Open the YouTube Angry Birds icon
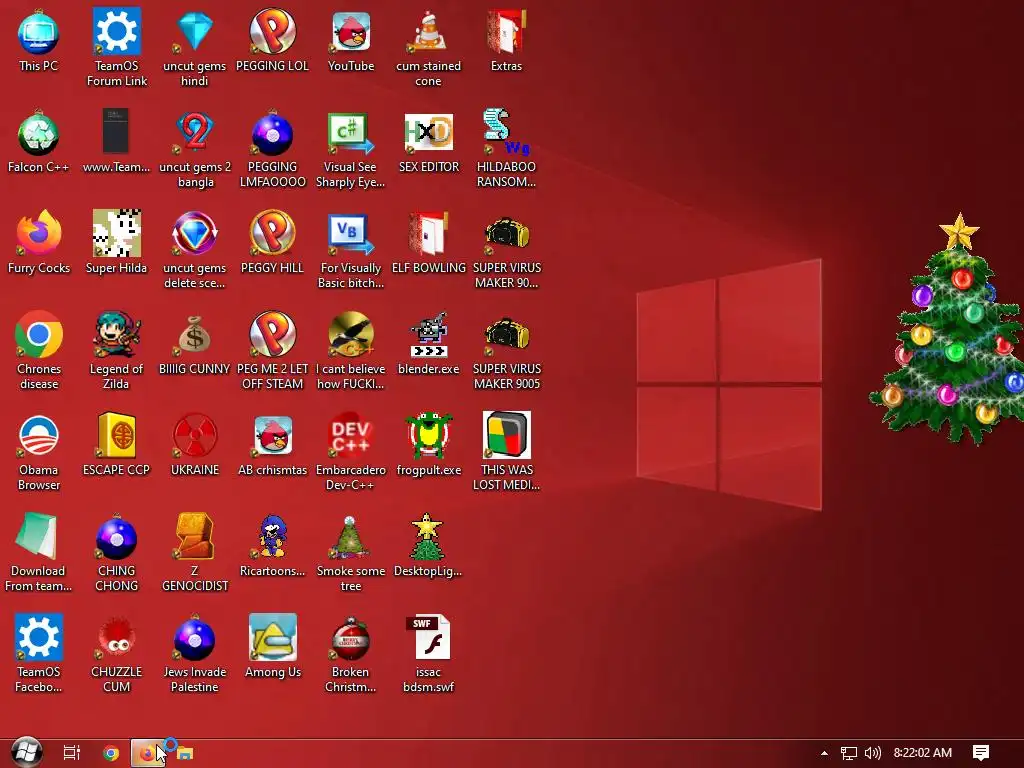This screenshot has width=1024, height=768. (x=351, y=40)
